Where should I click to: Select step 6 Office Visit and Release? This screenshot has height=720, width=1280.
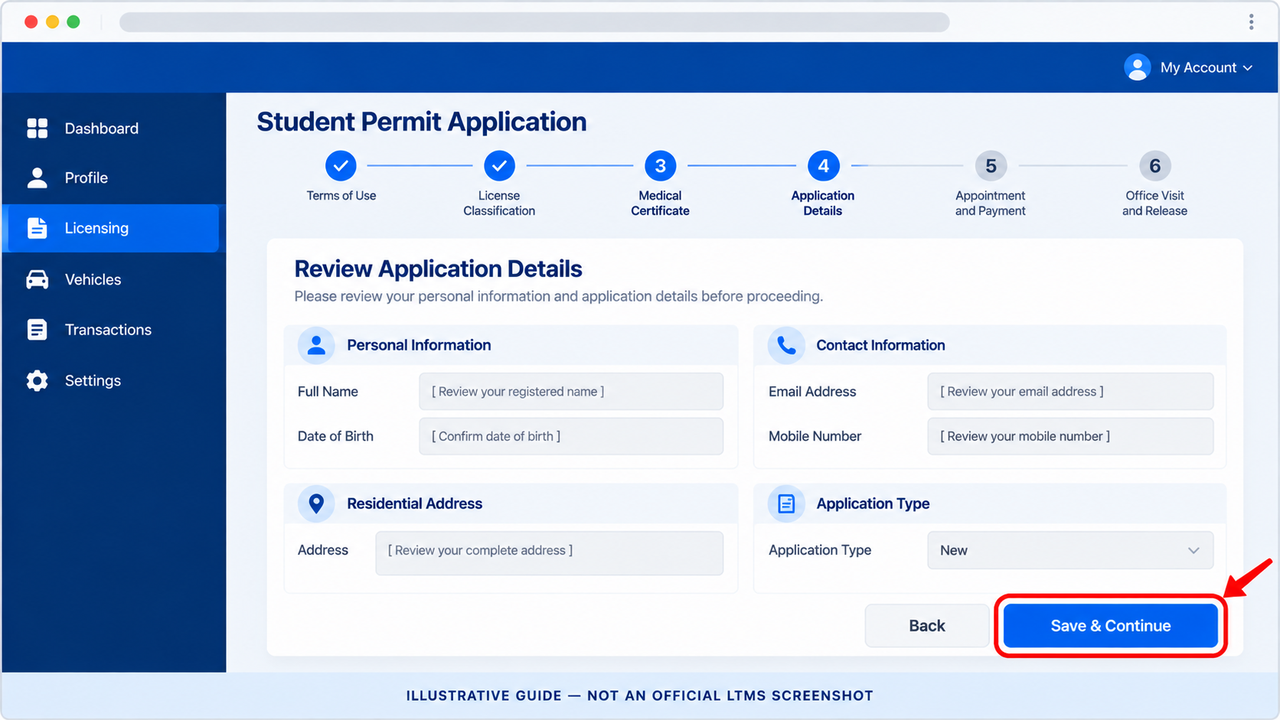click(1155, 165)
